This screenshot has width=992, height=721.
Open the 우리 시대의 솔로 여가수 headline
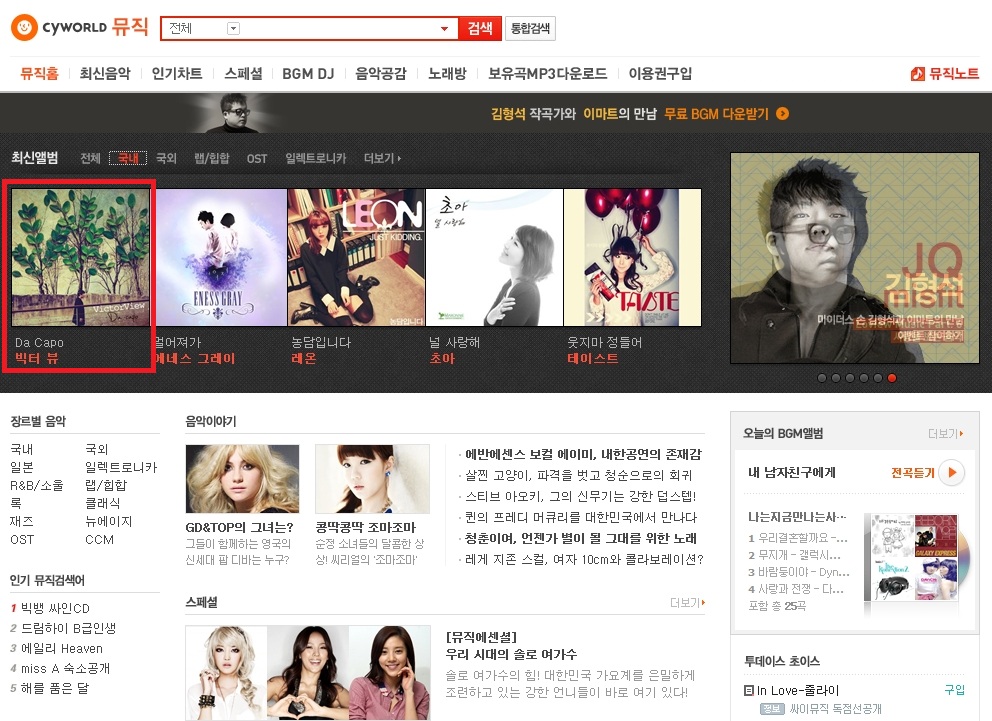click(511, 654)
